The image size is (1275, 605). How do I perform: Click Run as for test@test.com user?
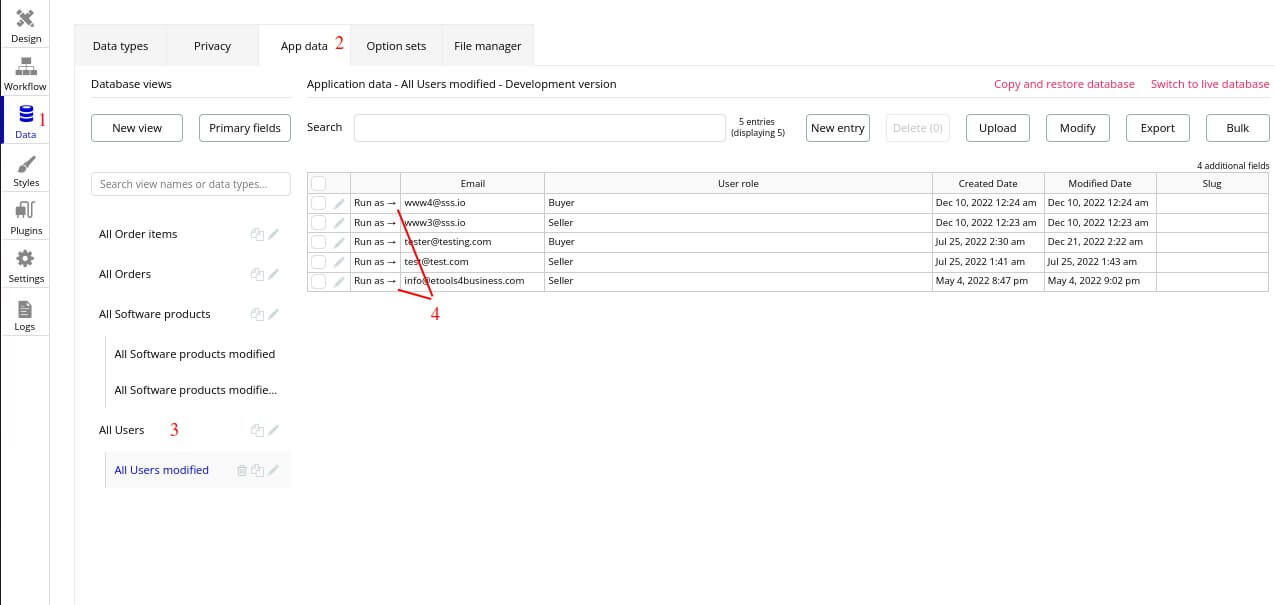tap(375, 262)
